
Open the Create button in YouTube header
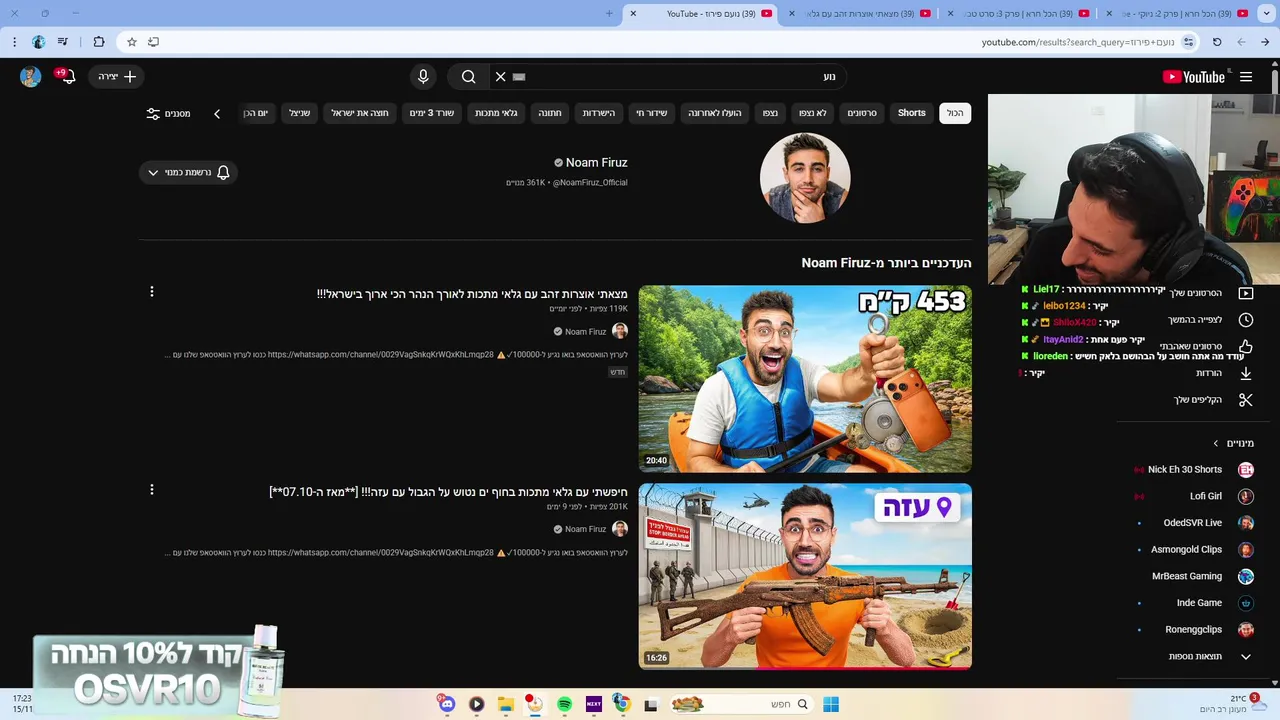pyautogui.click(x=117, y=77)
